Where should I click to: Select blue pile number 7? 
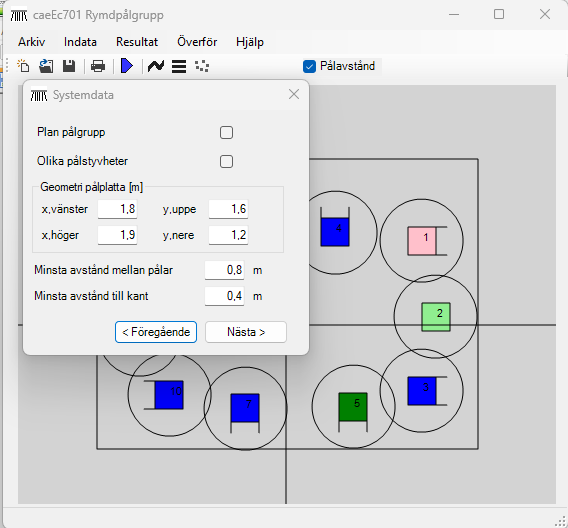pos(245,408)
